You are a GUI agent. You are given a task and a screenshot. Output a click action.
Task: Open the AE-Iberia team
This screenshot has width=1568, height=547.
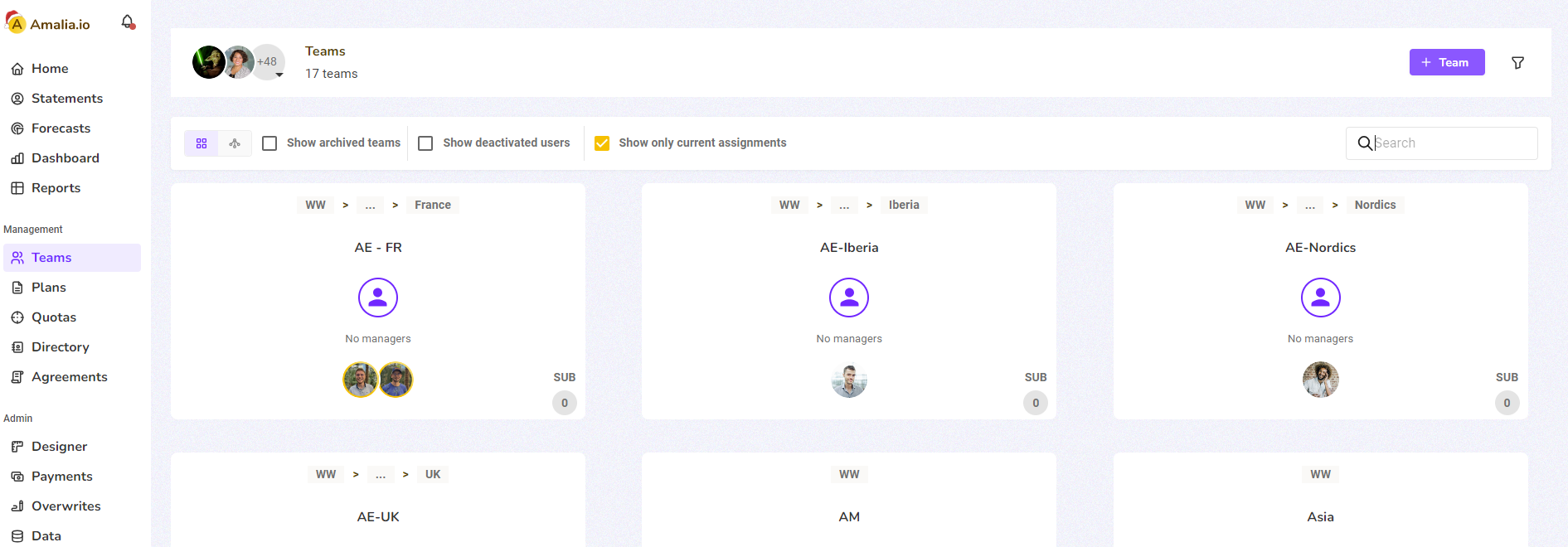click(x=849, y=248)
